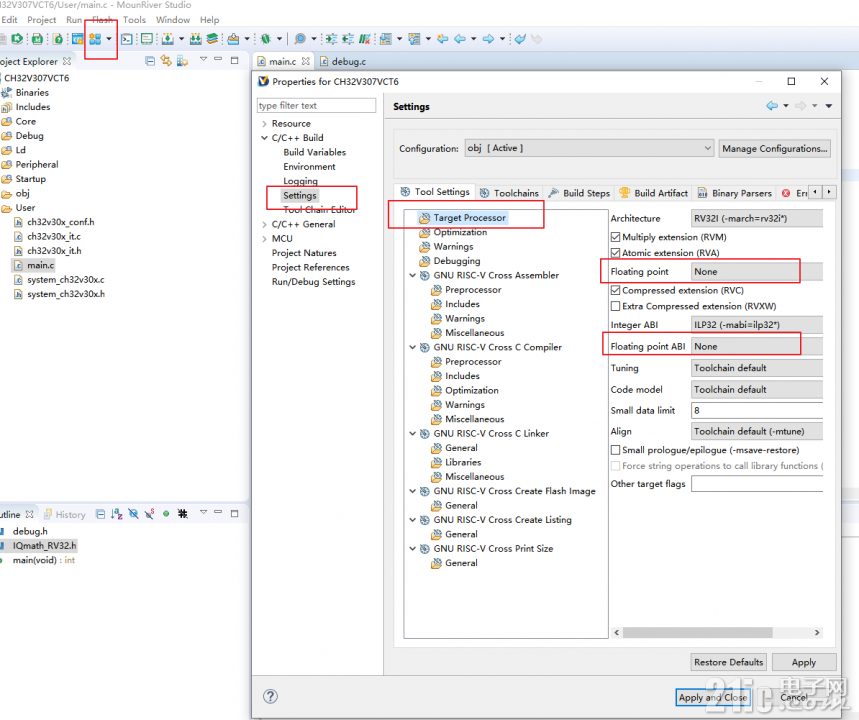This screenshot has width=859, height=720.
Task: Collapse all in Project Explorer toolbar
Action: (x=150, y=61)
